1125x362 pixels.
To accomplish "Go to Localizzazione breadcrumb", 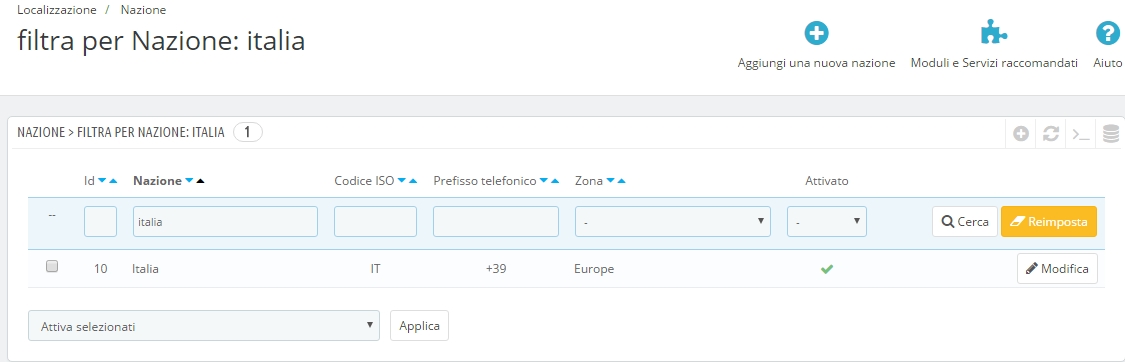I will tap(56, 10).
